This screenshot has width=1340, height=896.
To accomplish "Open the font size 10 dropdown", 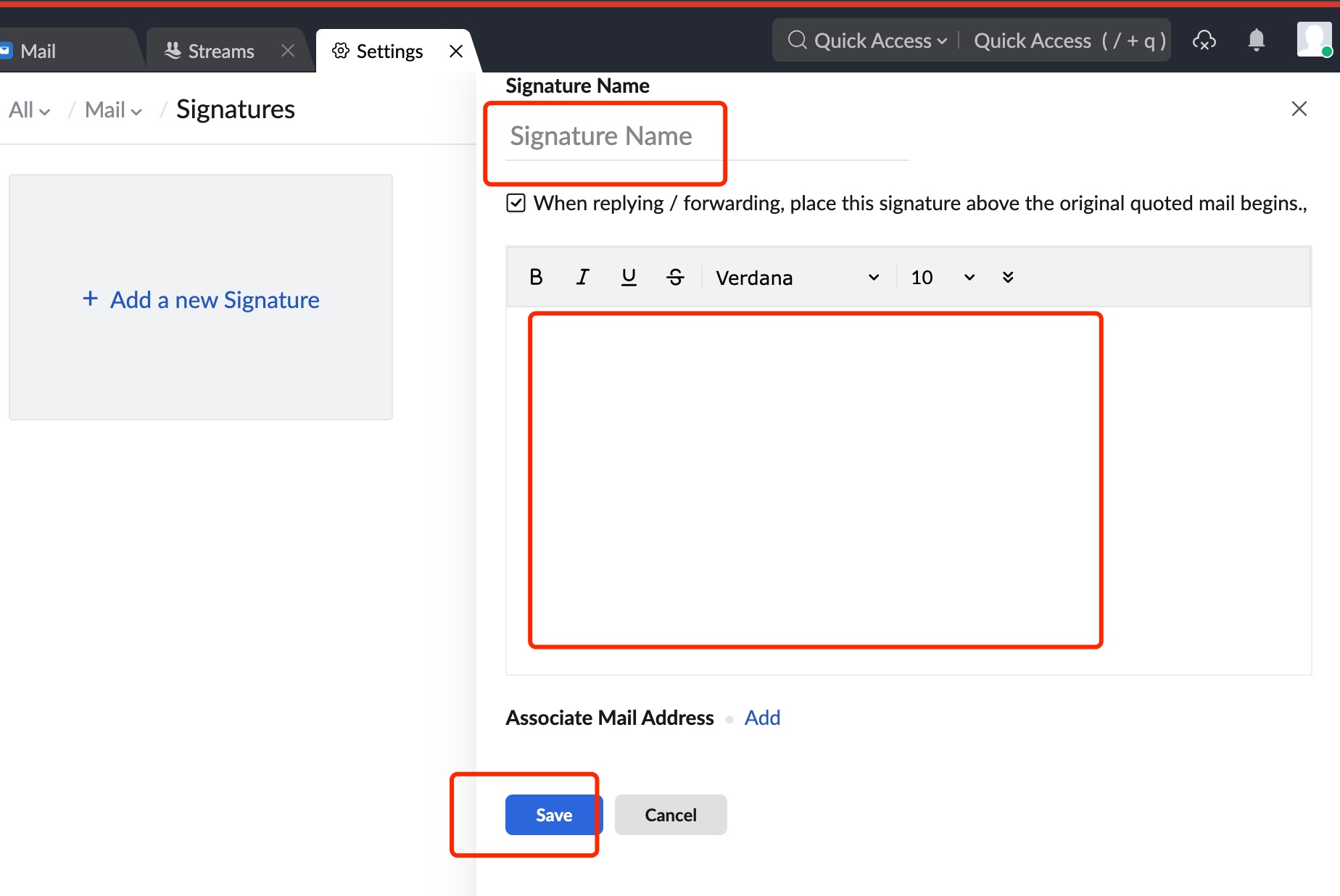I will coord(941,277).
